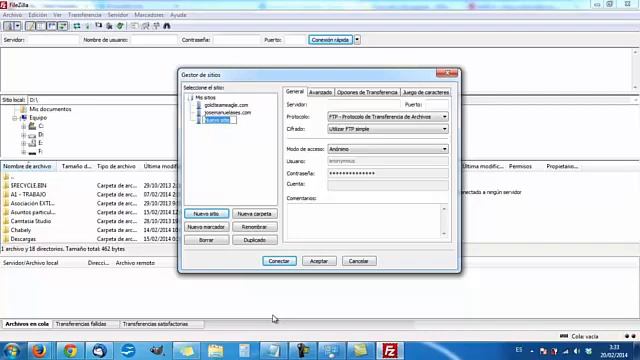
Task: Toggle remote directory tree toolbar icon
Action: pos(52,26)
